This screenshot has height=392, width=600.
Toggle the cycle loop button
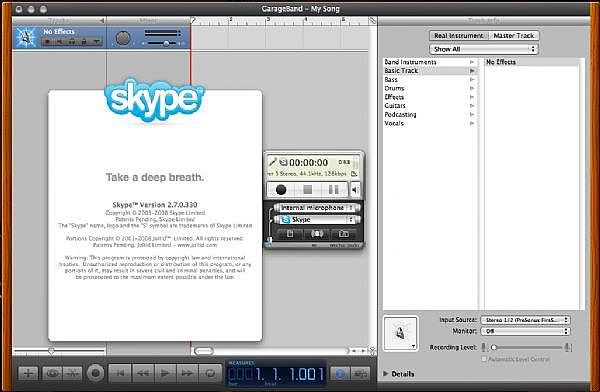click(210, 372)
